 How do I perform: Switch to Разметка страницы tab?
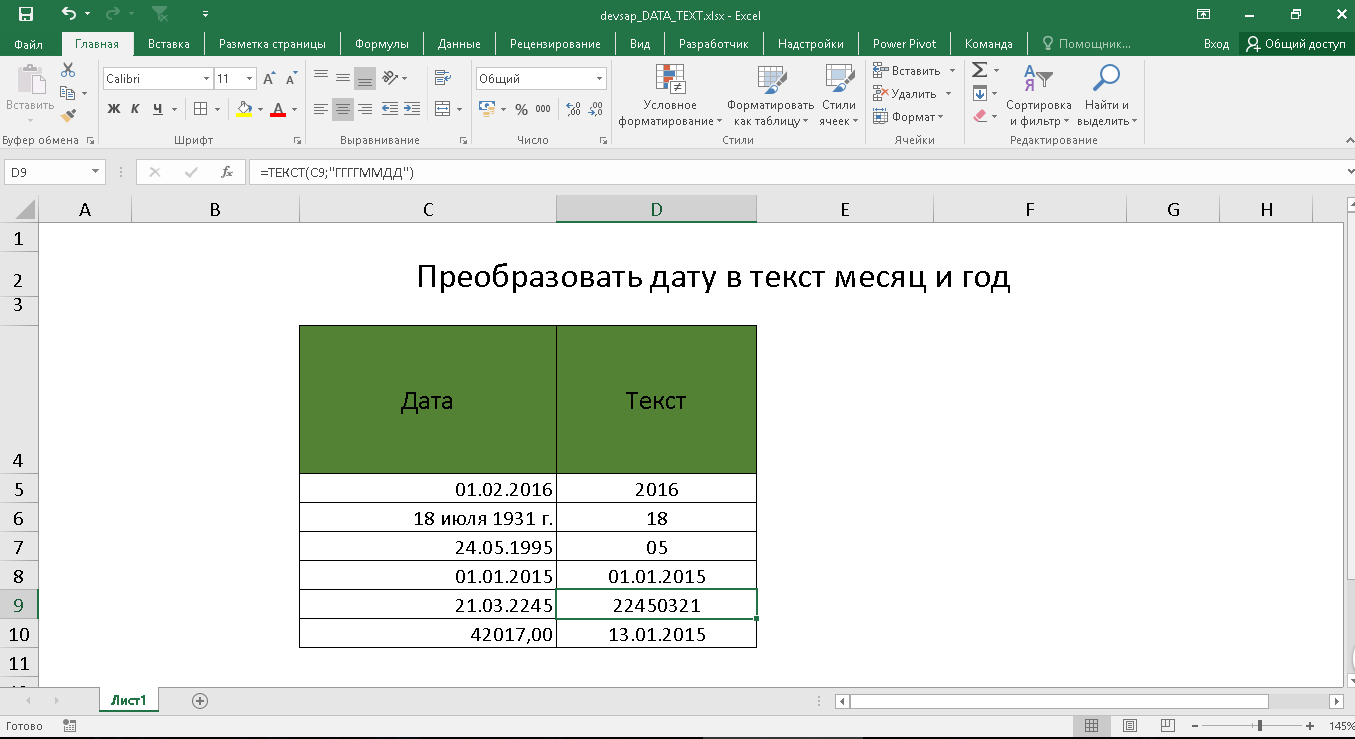coord(272,44)
